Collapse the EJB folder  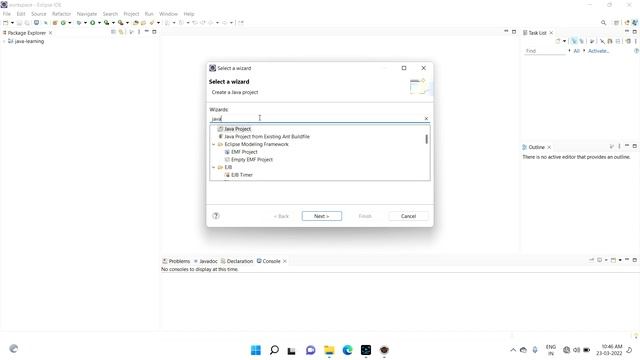pos(213,167)
